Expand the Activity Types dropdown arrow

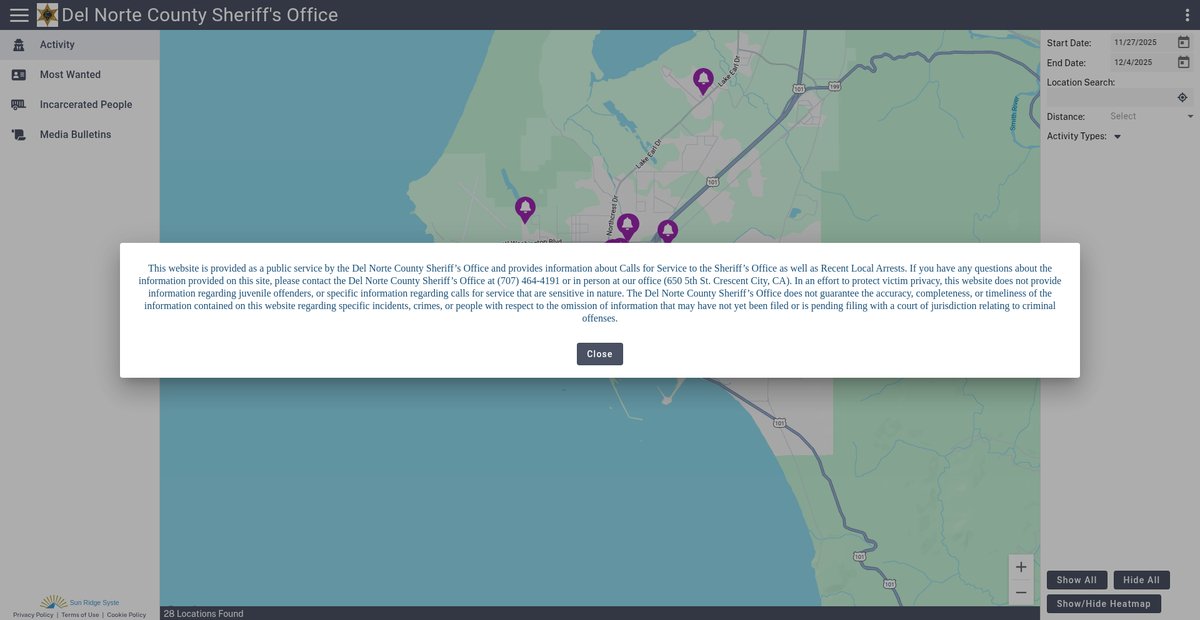tap(1117, 136)
